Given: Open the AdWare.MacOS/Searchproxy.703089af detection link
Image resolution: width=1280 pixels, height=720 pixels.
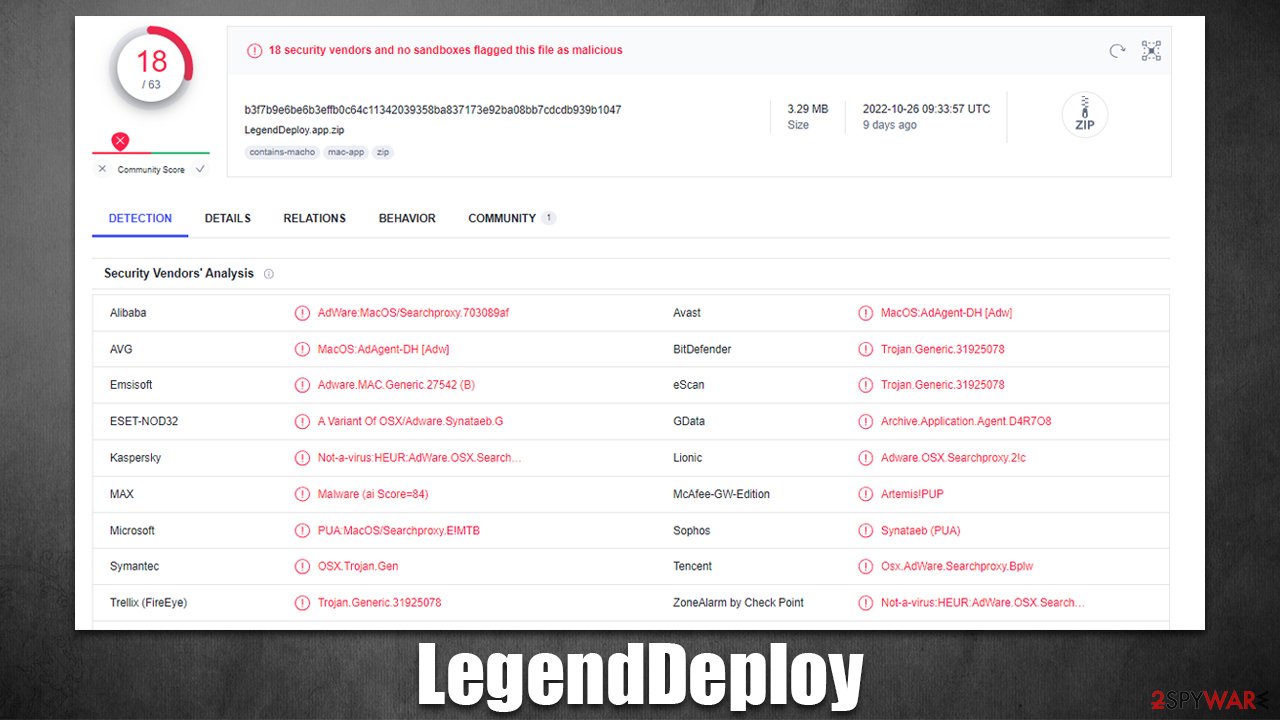Looking at the screenshot, I should (414, 312).
